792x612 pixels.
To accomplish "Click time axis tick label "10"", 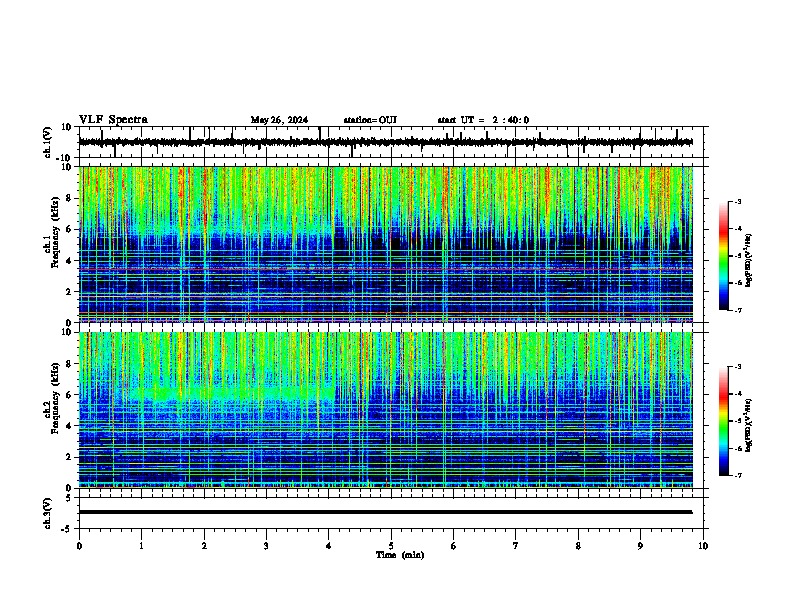I will [703, 546].
